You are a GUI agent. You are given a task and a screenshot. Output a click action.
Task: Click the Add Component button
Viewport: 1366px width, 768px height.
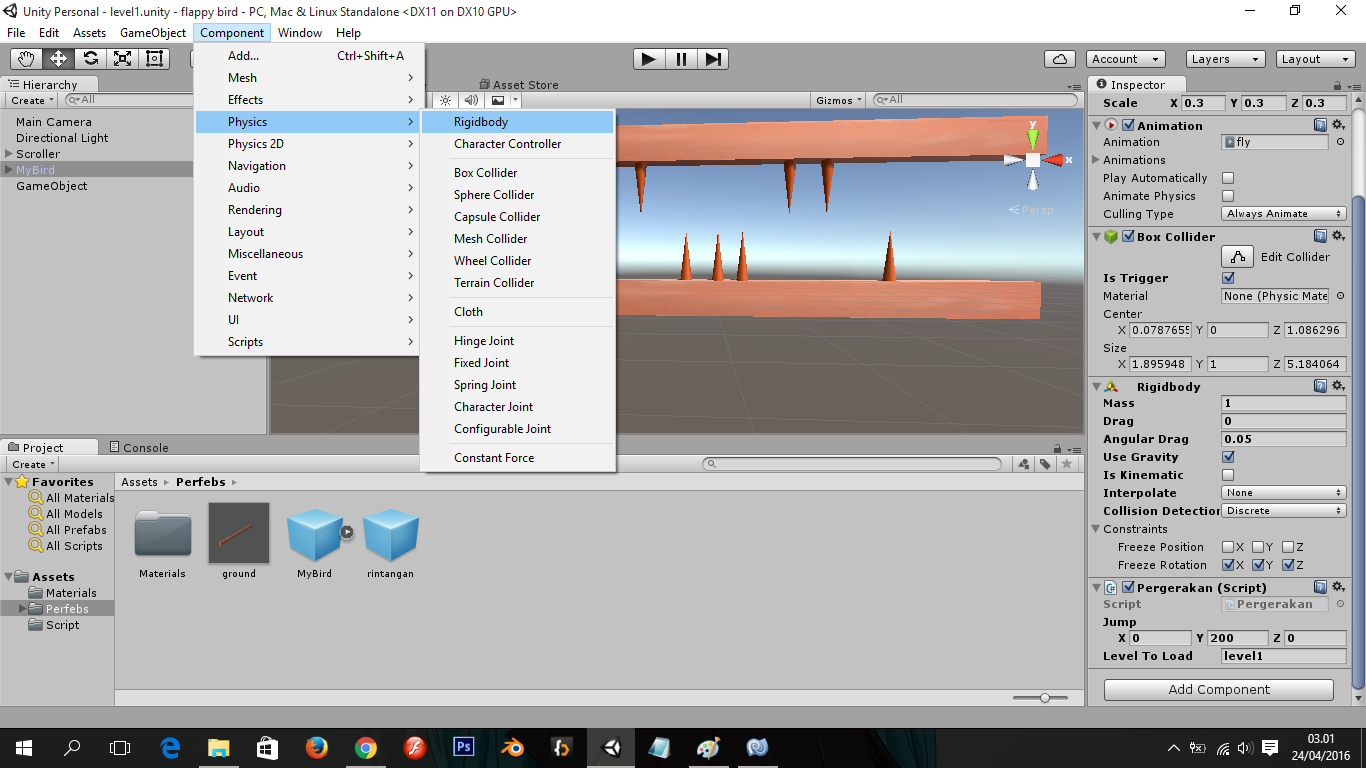pyautogui.click(x=1219, y=690)
